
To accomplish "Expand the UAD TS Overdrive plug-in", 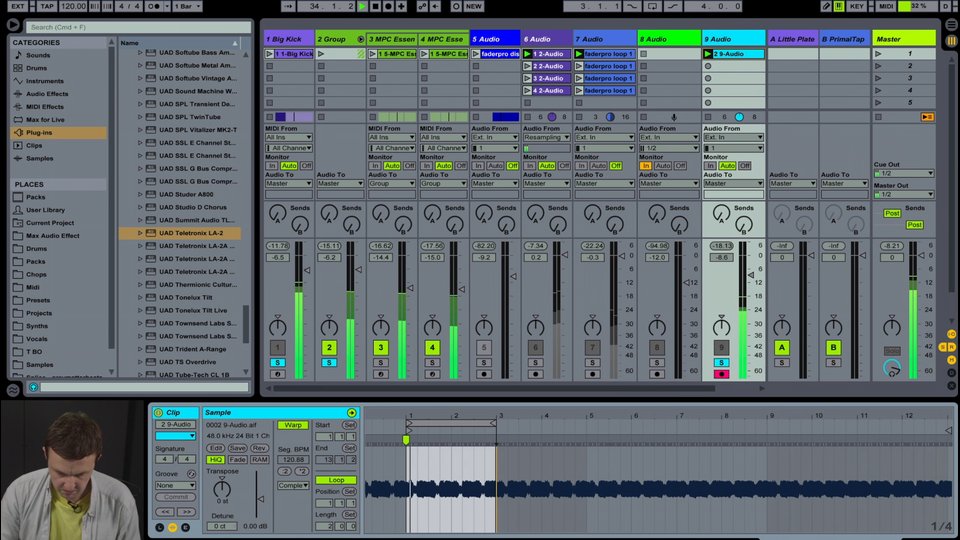I will [x=140, y=362].
